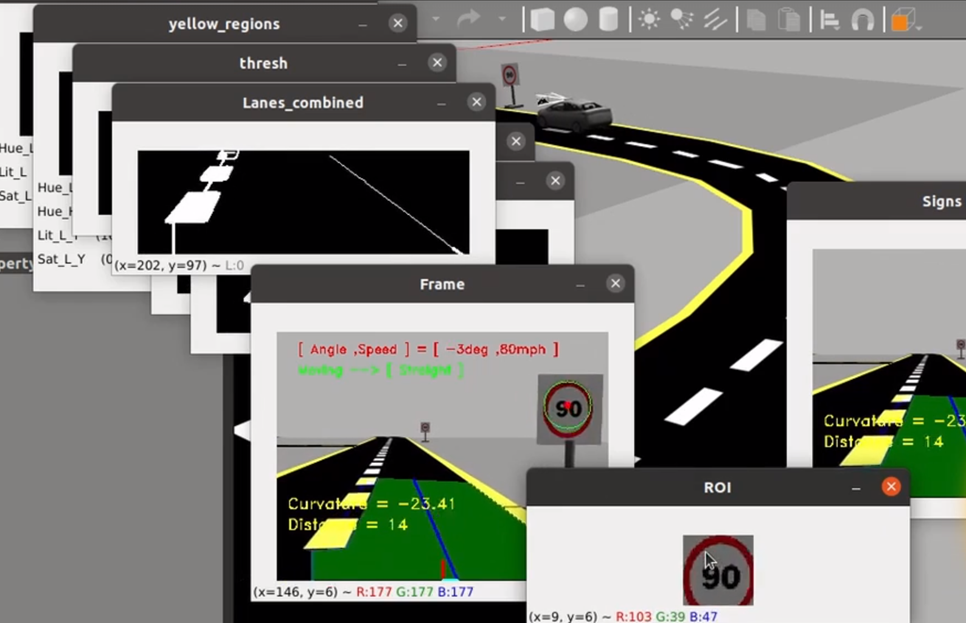Screen dimensions: 966x623
Task: Minimize the ROI window
Action: point(856,489)
